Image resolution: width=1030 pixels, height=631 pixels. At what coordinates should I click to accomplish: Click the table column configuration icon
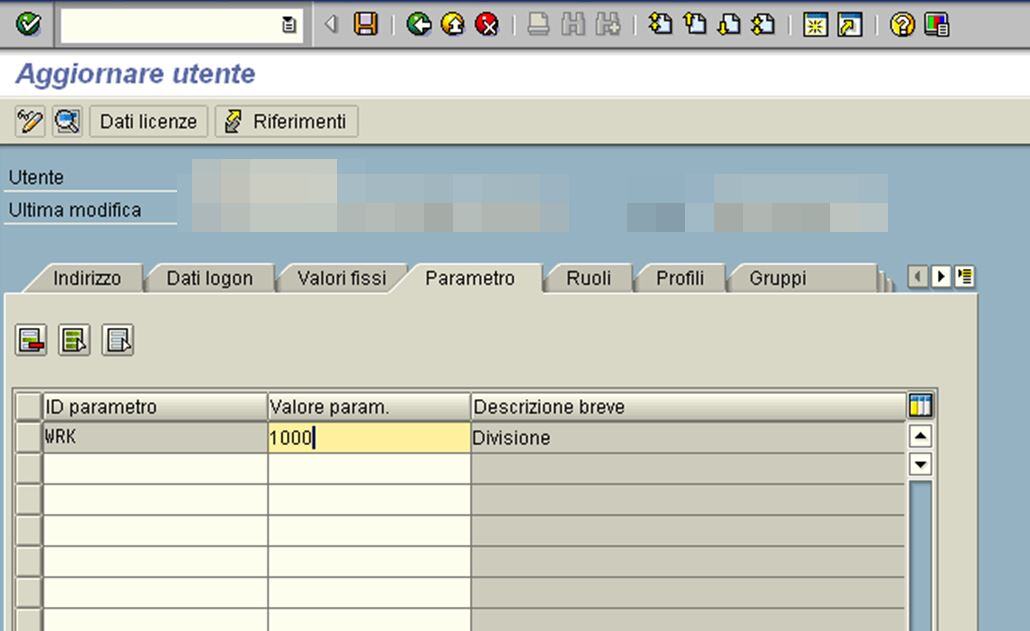[921, 405]
